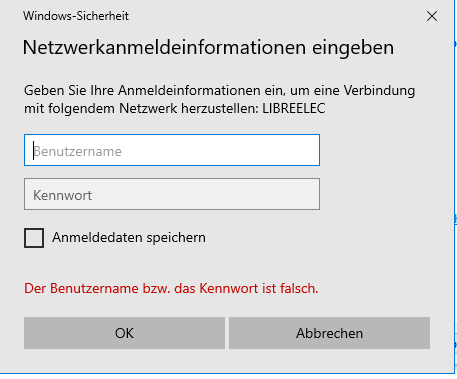Place the cursor at the Benutzername placeholder text
Screen dimensions: 457x379
pos(78,151)
